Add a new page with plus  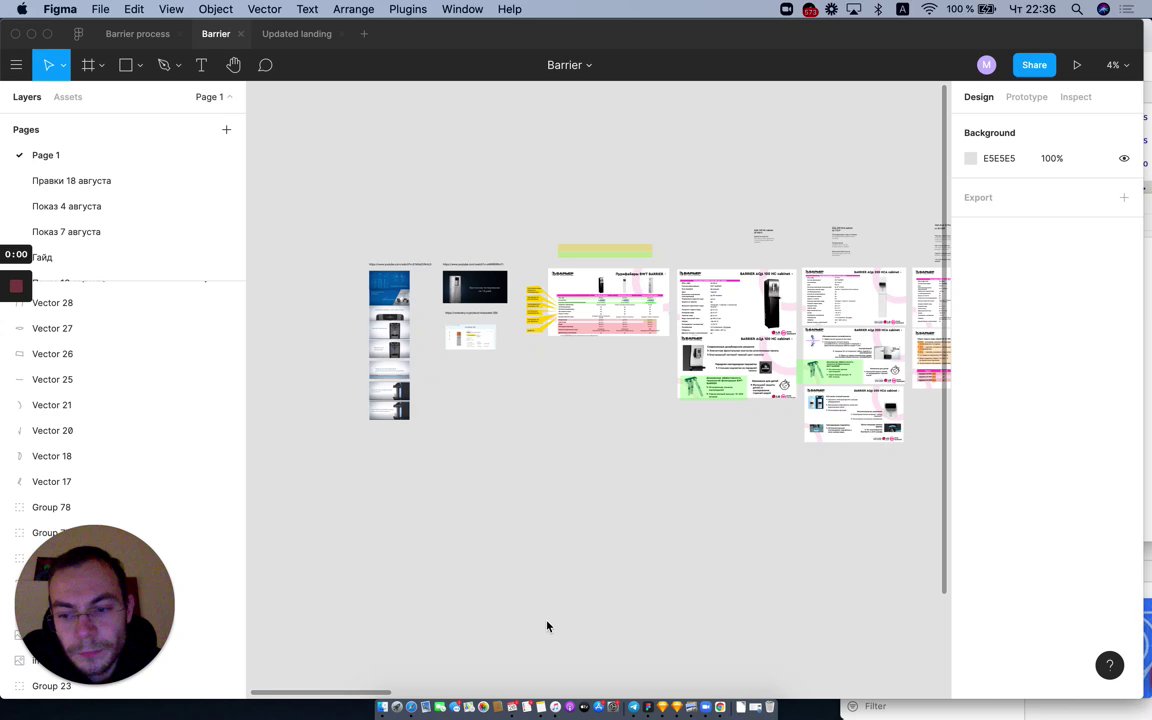pyautogui.click(x=226, y=129)
